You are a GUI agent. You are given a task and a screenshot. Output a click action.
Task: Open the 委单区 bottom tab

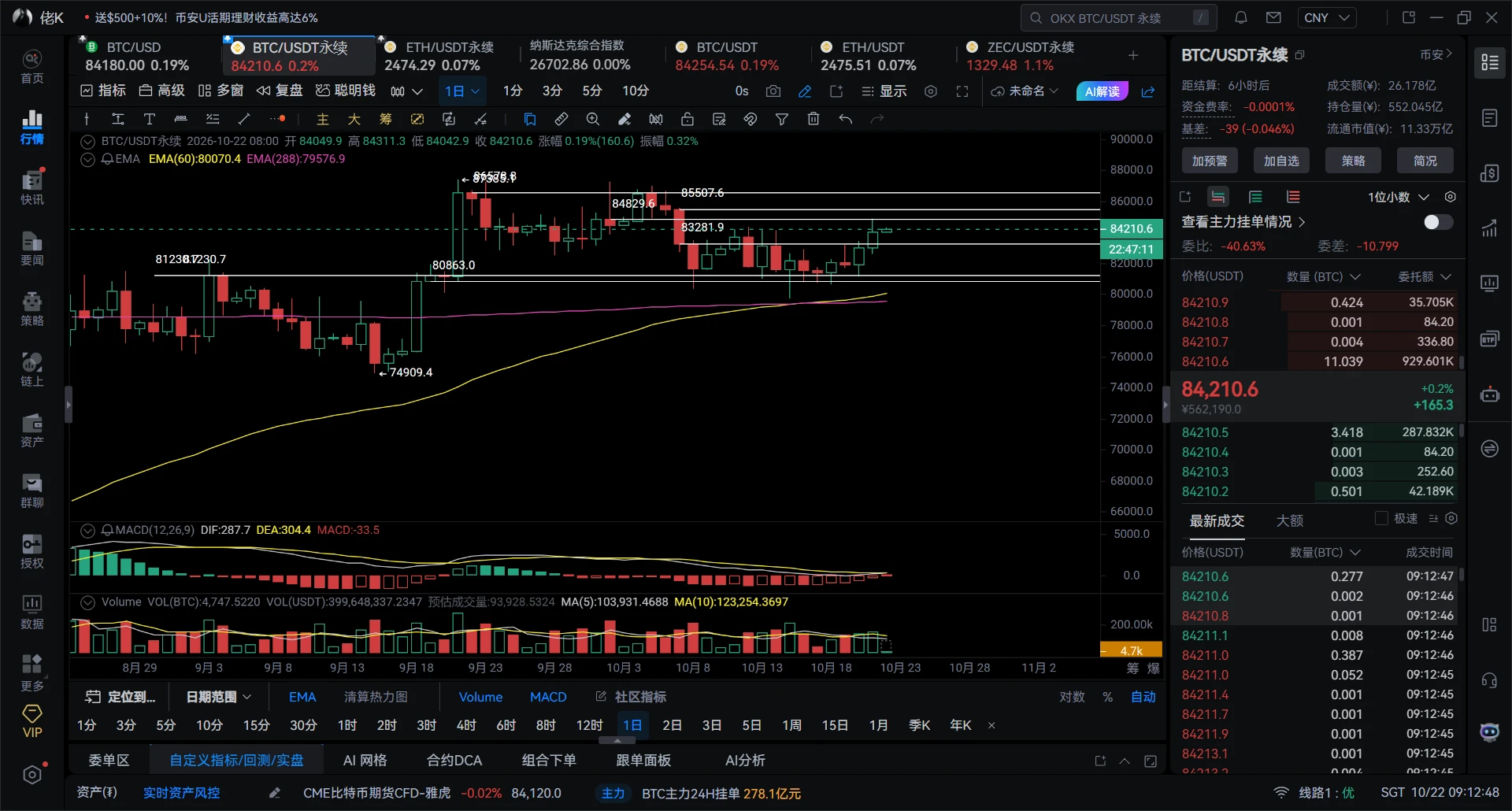[x=109, y=761]
